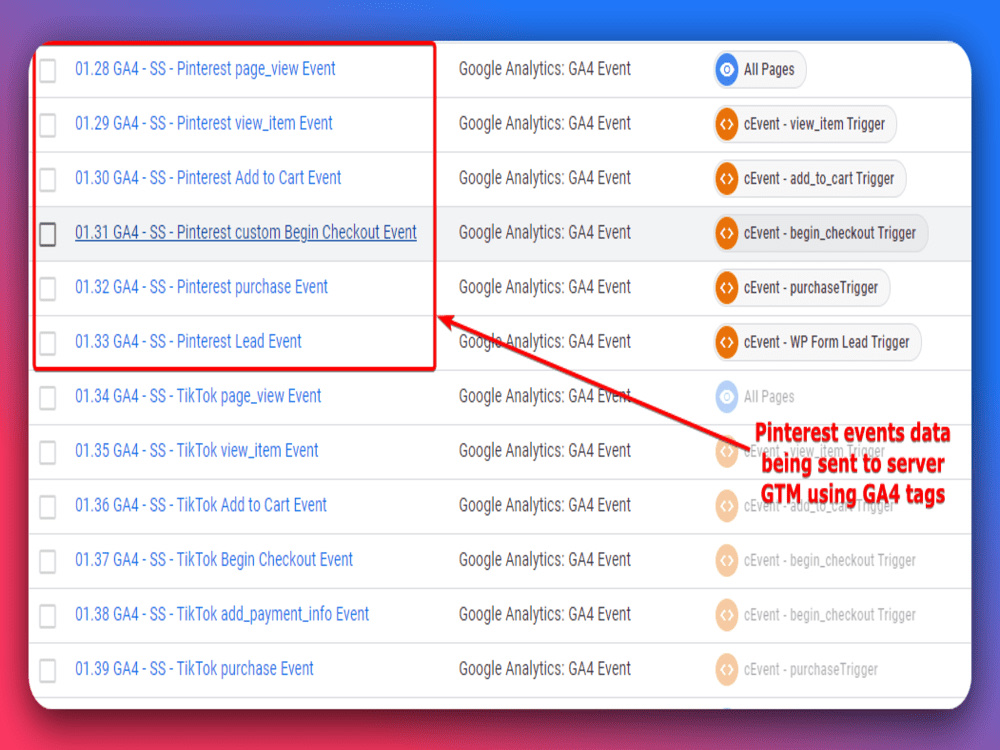The width and height of the screenshot is (1000, 750).
Task: Open tag 01.35 TikTok view_item Event
Action: [196, 450]
